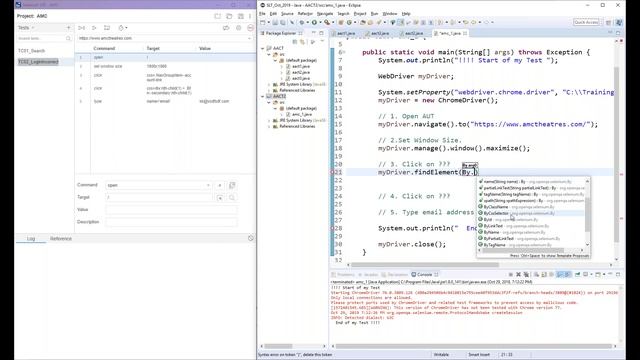Open the three-dot more menu in Selenium IDE

coord(250,16)
